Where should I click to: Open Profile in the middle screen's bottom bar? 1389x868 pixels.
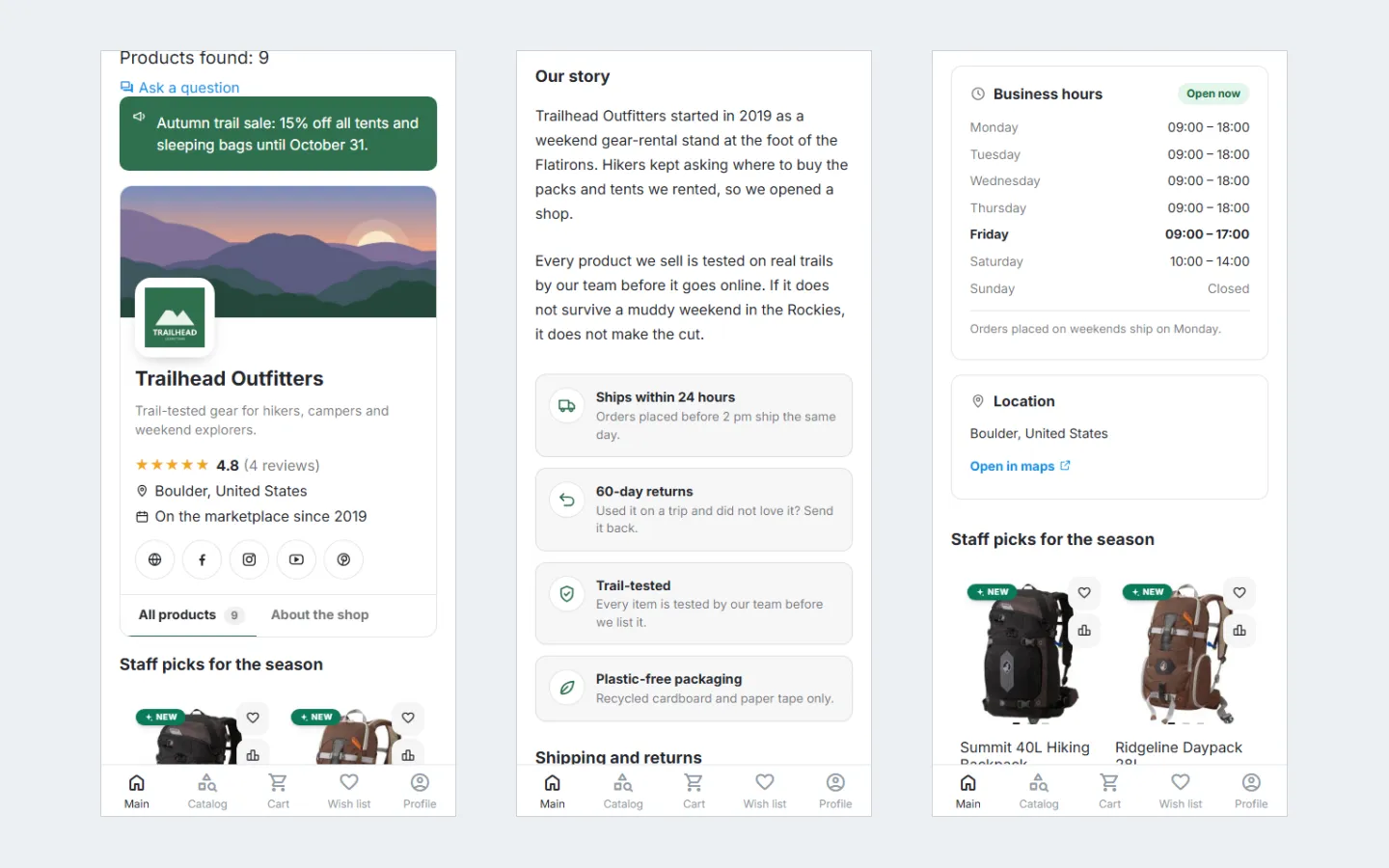[835, 791]
